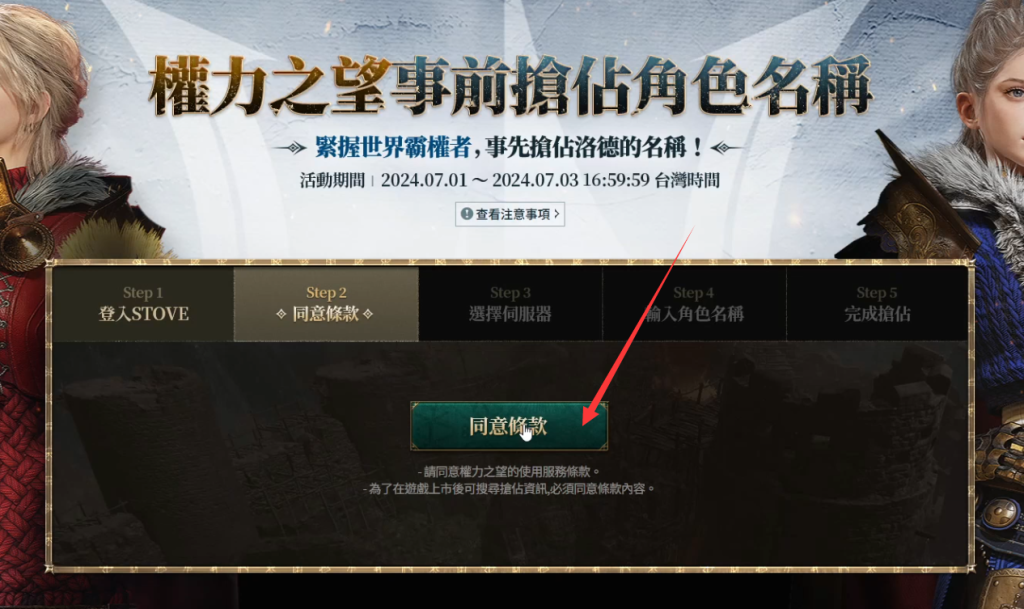This screenshot has width=1024, height=609.
Task: Click the green 同意條款 button
Action: [509, 426]
